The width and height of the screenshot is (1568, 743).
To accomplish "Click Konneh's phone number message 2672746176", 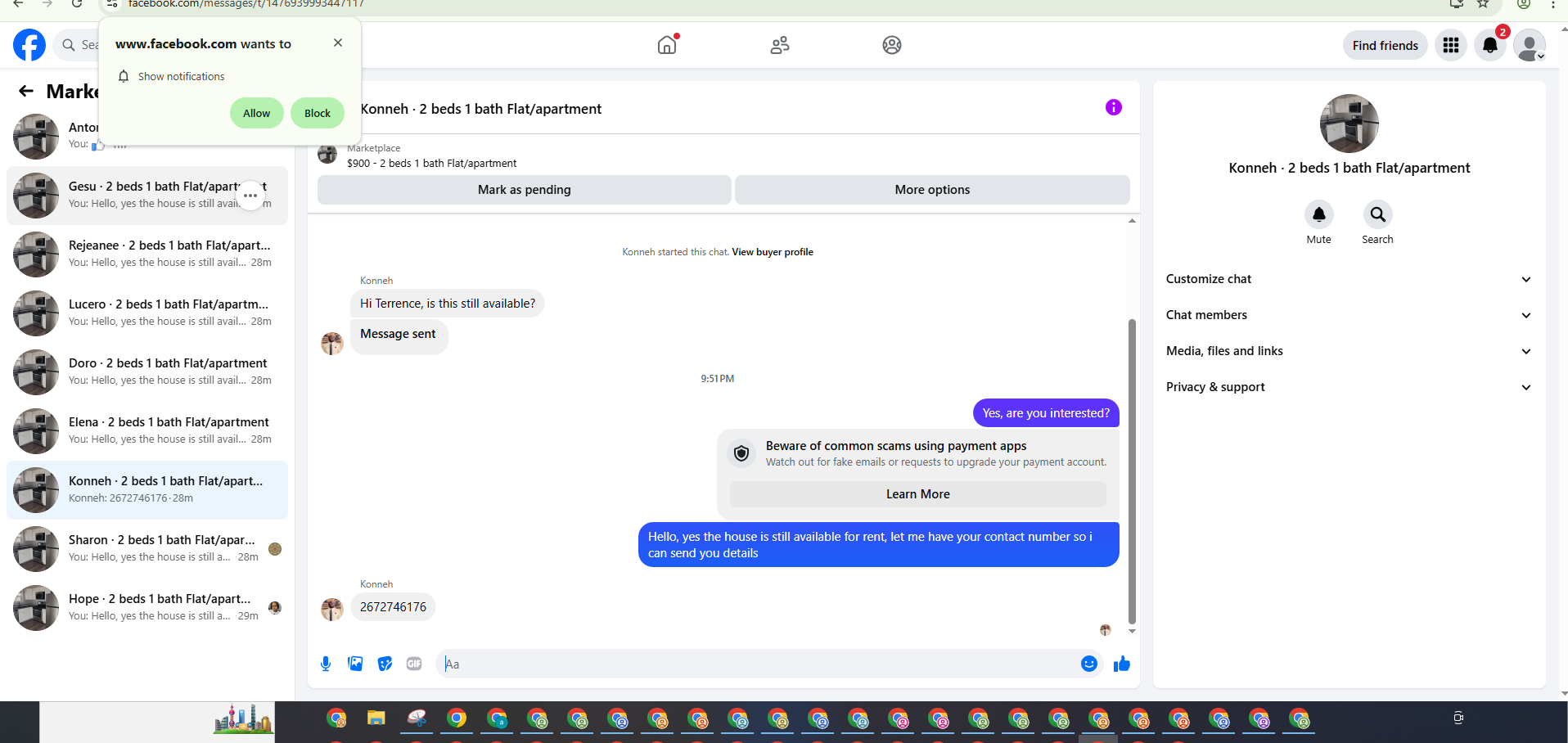I will coord(394,607).
